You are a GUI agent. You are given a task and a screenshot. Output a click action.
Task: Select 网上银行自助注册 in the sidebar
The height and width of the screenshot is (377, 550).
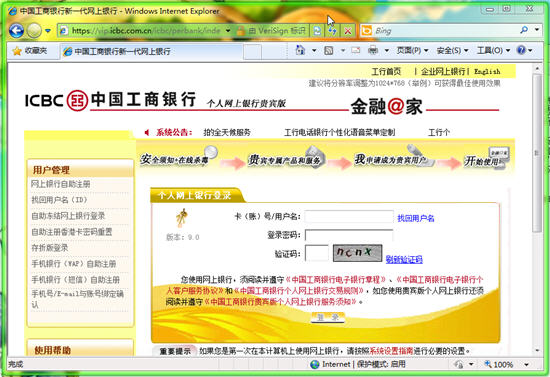pyautogui.click(x=61, y=184)
